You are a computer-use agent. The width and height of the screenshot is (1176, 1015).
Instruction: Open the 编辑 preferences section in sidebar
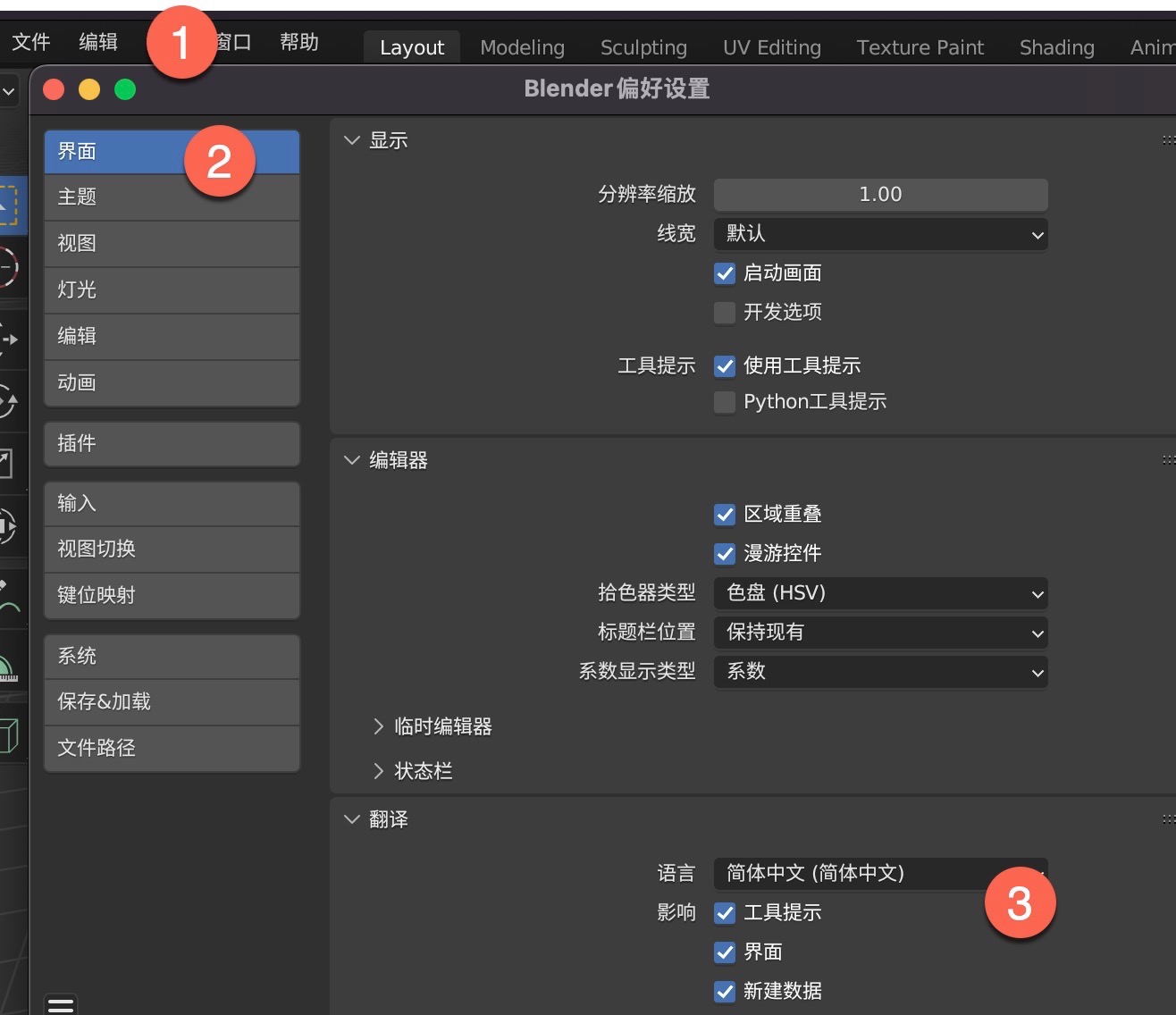(172, 337)
